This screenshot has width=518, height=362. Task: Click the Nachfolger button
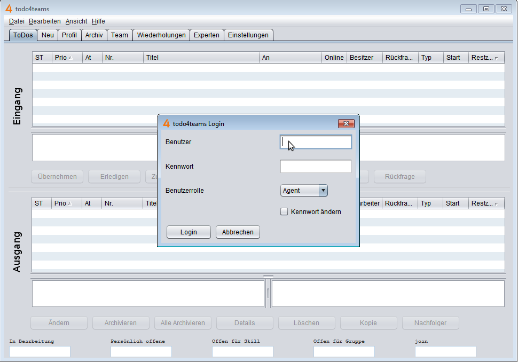point(430,323)
